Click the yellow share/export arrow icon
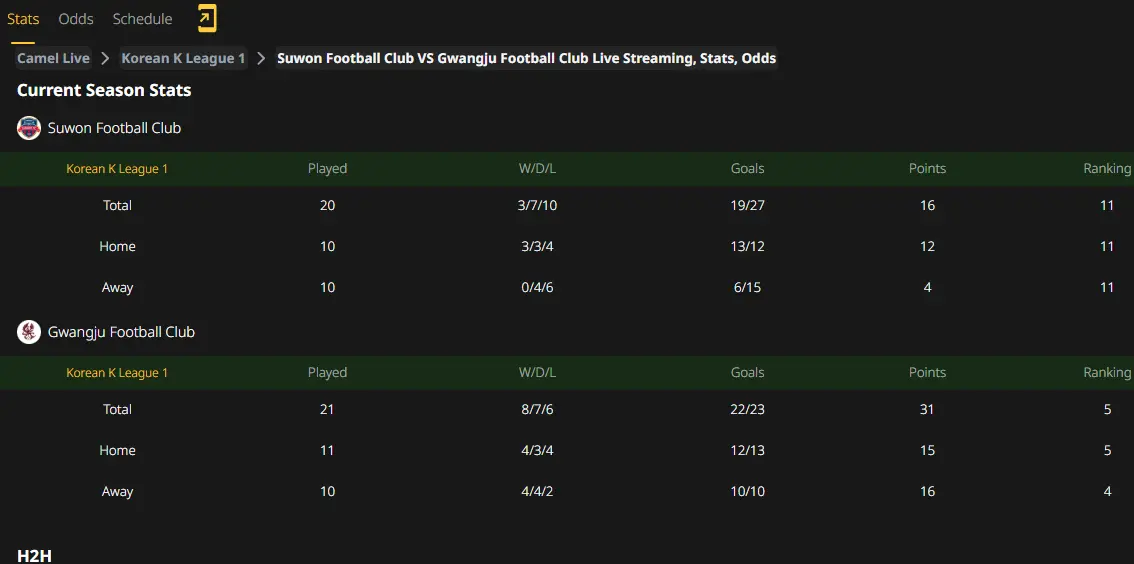 click(x=207, y=19)
